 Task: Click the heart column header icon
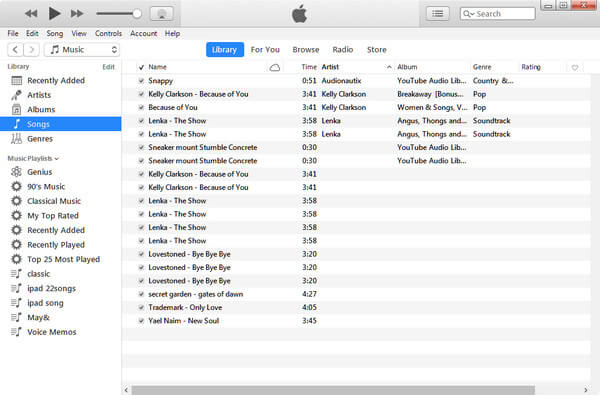(575, 68)
